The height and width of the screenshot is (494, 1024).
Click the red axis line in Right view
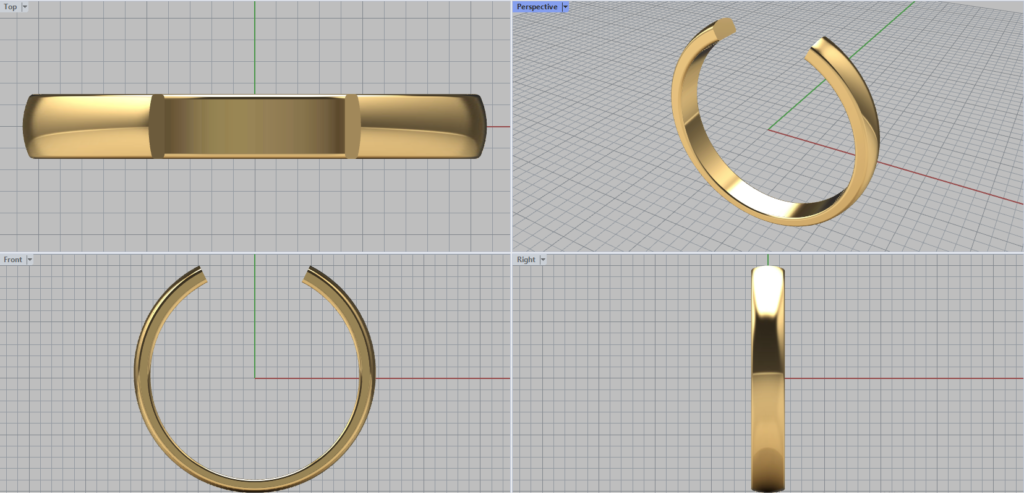pos(900,378)
